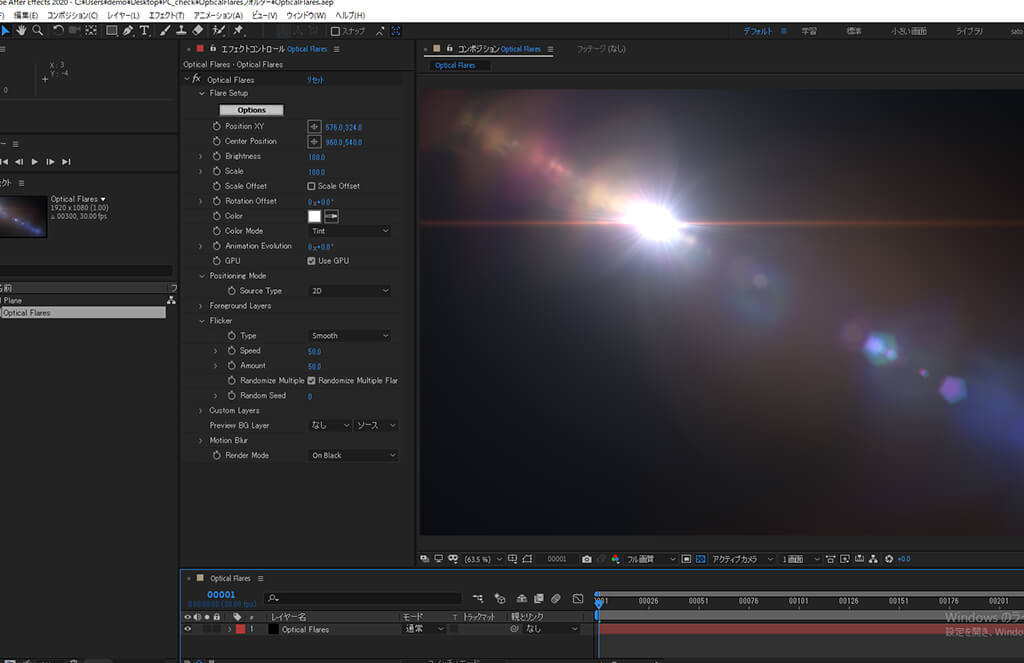Select the Type text tool

point(144,31)
